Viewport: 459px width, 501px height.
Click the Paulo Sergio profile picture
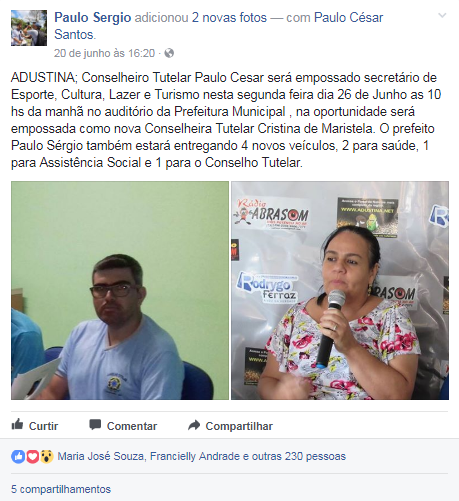point(29,28)
